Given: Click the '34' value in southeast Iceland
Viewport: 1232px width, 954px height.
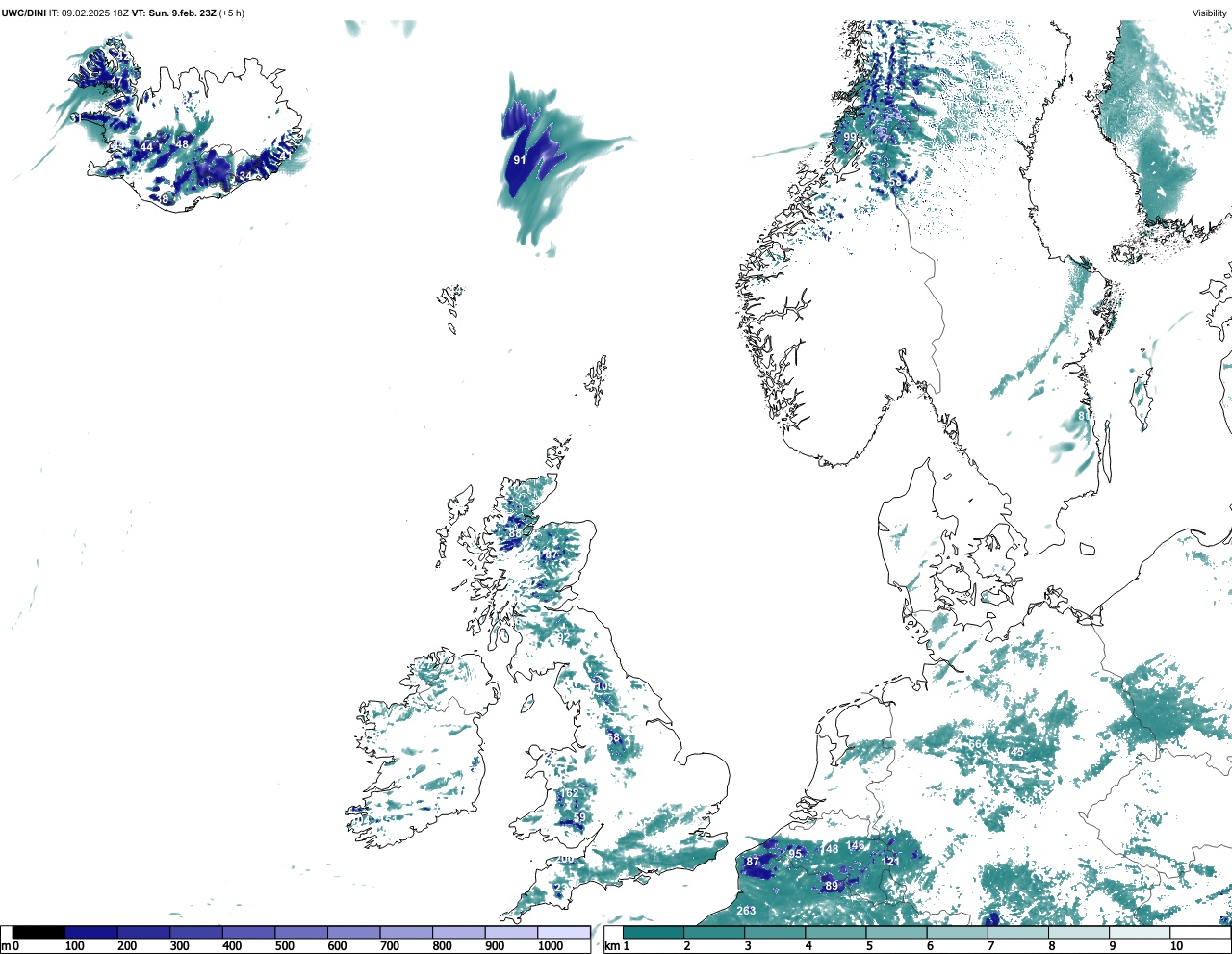Looking at the screenshot, I should tap(245, 176).
